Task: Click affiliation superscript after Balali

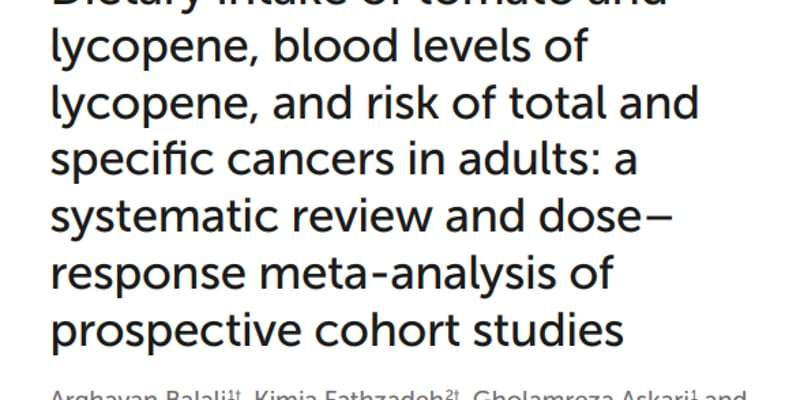Action: (234, 394)
